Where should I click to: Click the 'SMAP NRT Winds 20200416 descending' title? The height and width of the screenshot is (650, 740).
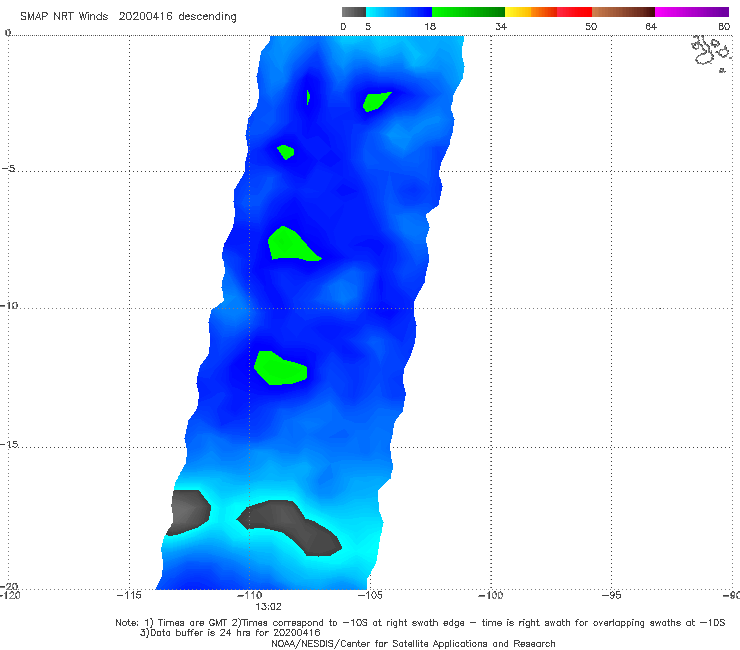pyautogui.click(x=128, y=17)
